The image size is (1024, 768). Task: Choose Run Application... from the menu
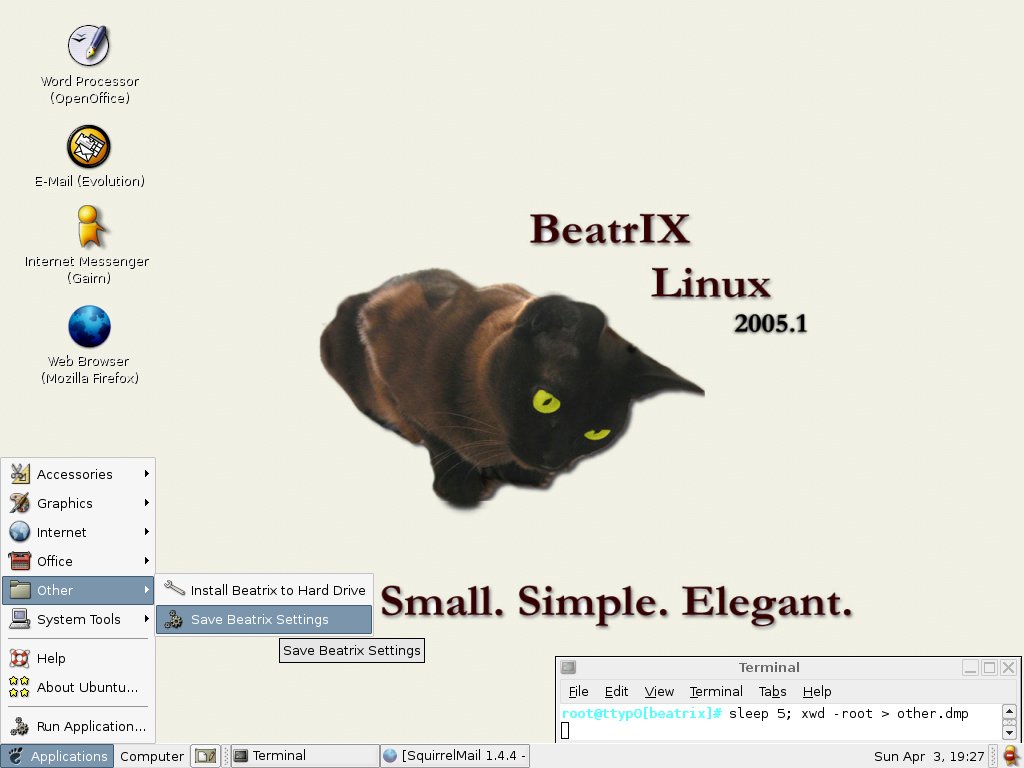(x=78, y=726)
